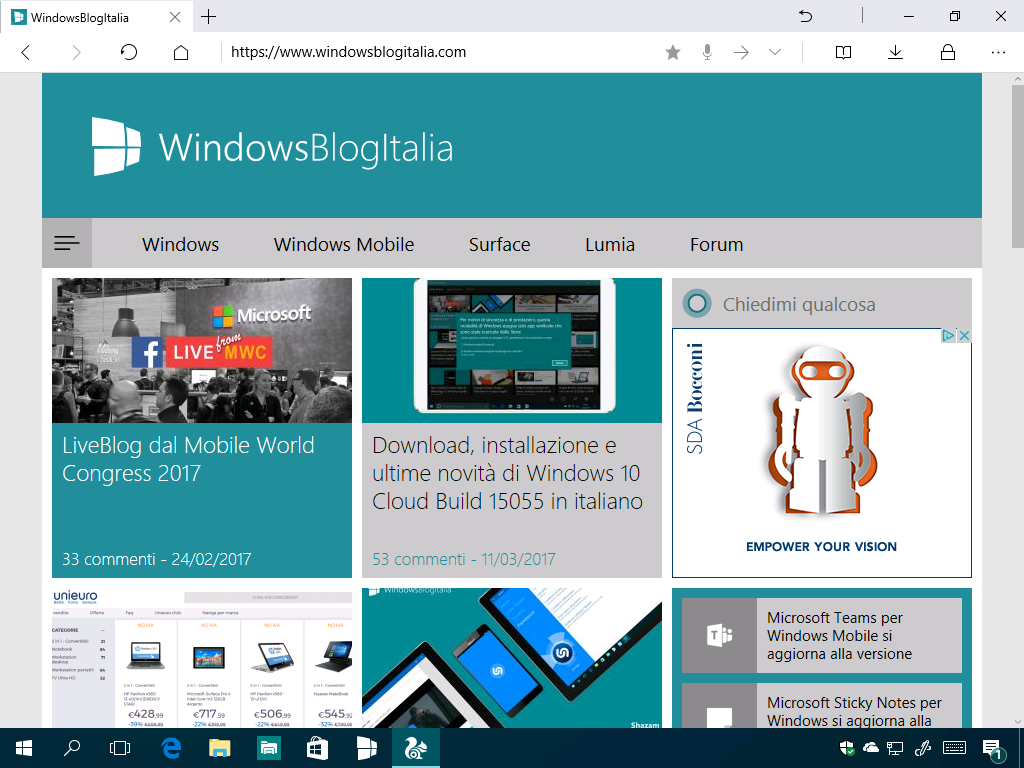Open File Explorer from the taskbar
The height and width of the screenshot is (768, 1024).
pyautogui.click(x=220, y=748)
